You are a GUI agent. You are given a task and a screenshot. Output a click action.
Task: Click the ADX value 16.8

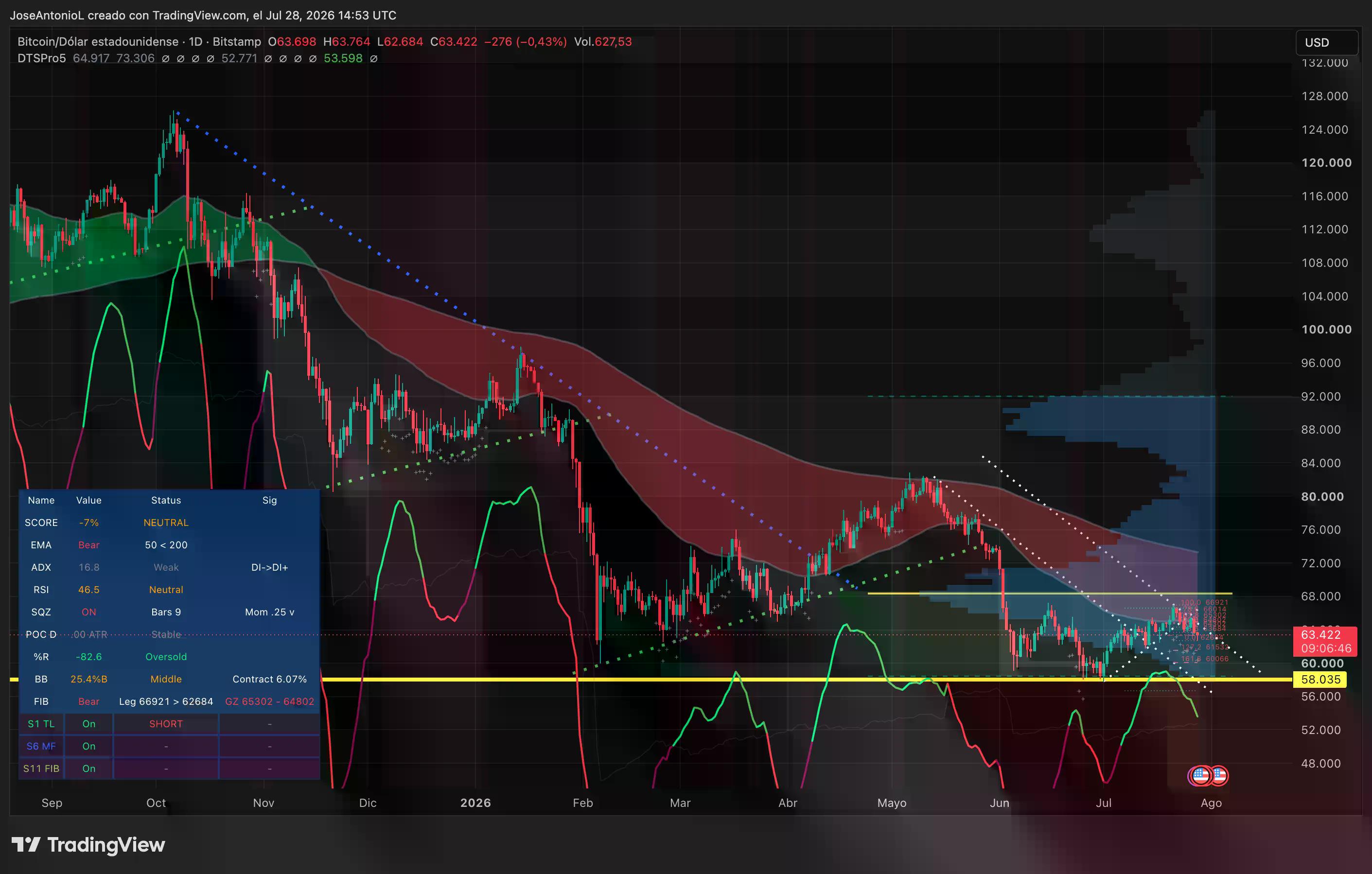coord(89,567)
